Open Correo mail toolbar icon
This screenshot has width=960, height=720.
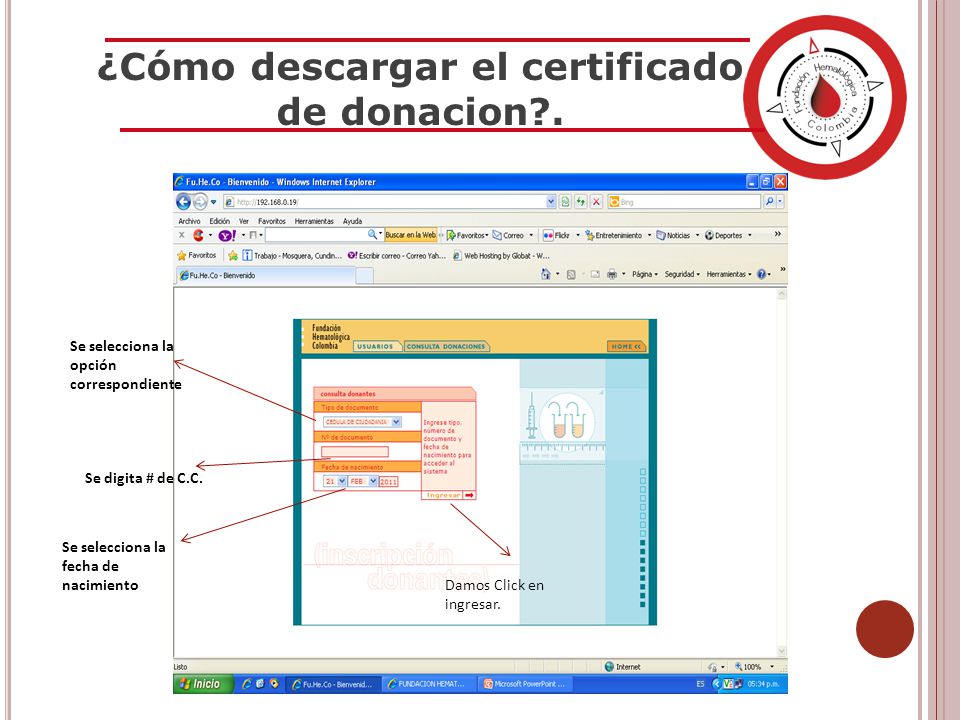click(x=508, y=235)
